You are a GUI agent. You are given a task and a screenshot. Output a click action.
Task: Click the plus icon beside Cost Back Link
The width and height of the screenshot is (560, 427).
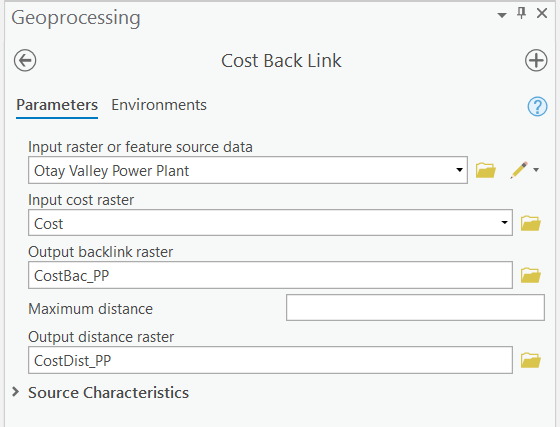coord(536,60)
